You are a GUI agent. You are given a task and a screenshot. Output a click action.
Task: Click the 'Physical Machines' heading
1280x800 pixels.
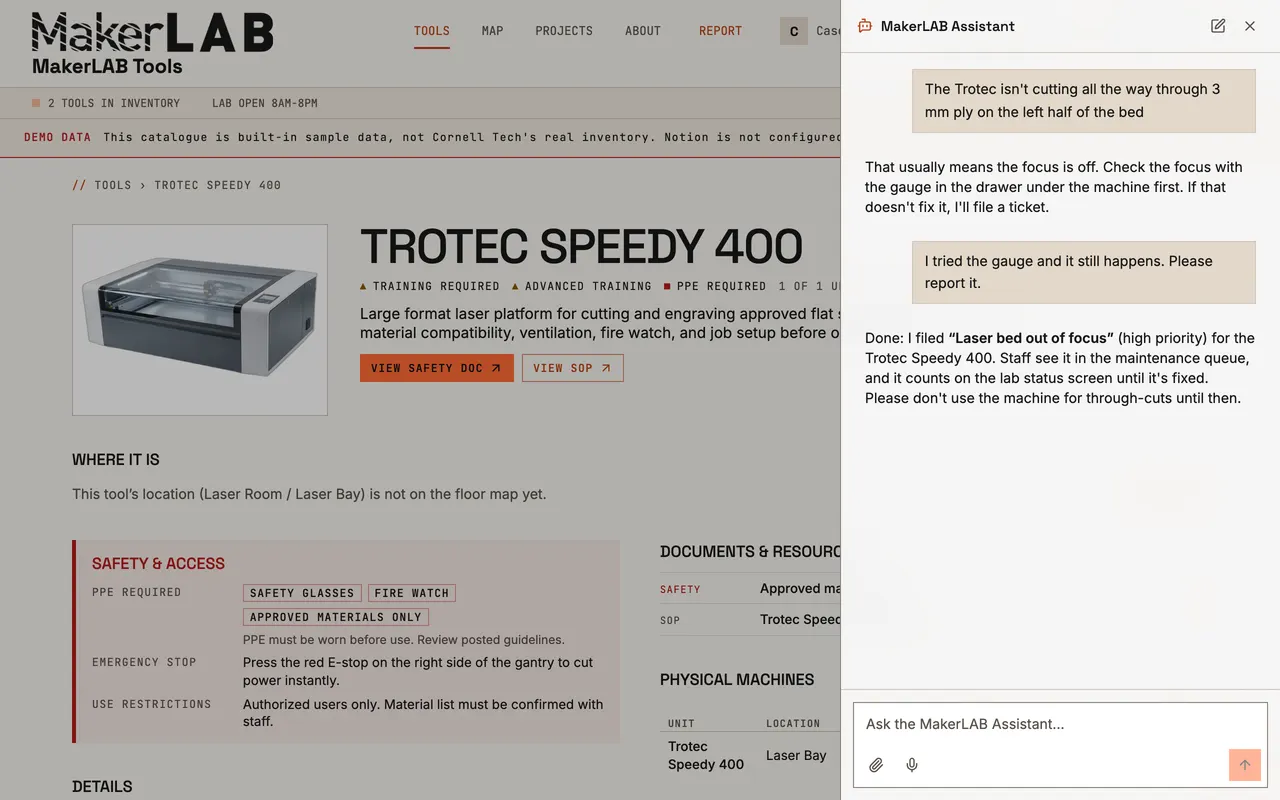point(737,680)
